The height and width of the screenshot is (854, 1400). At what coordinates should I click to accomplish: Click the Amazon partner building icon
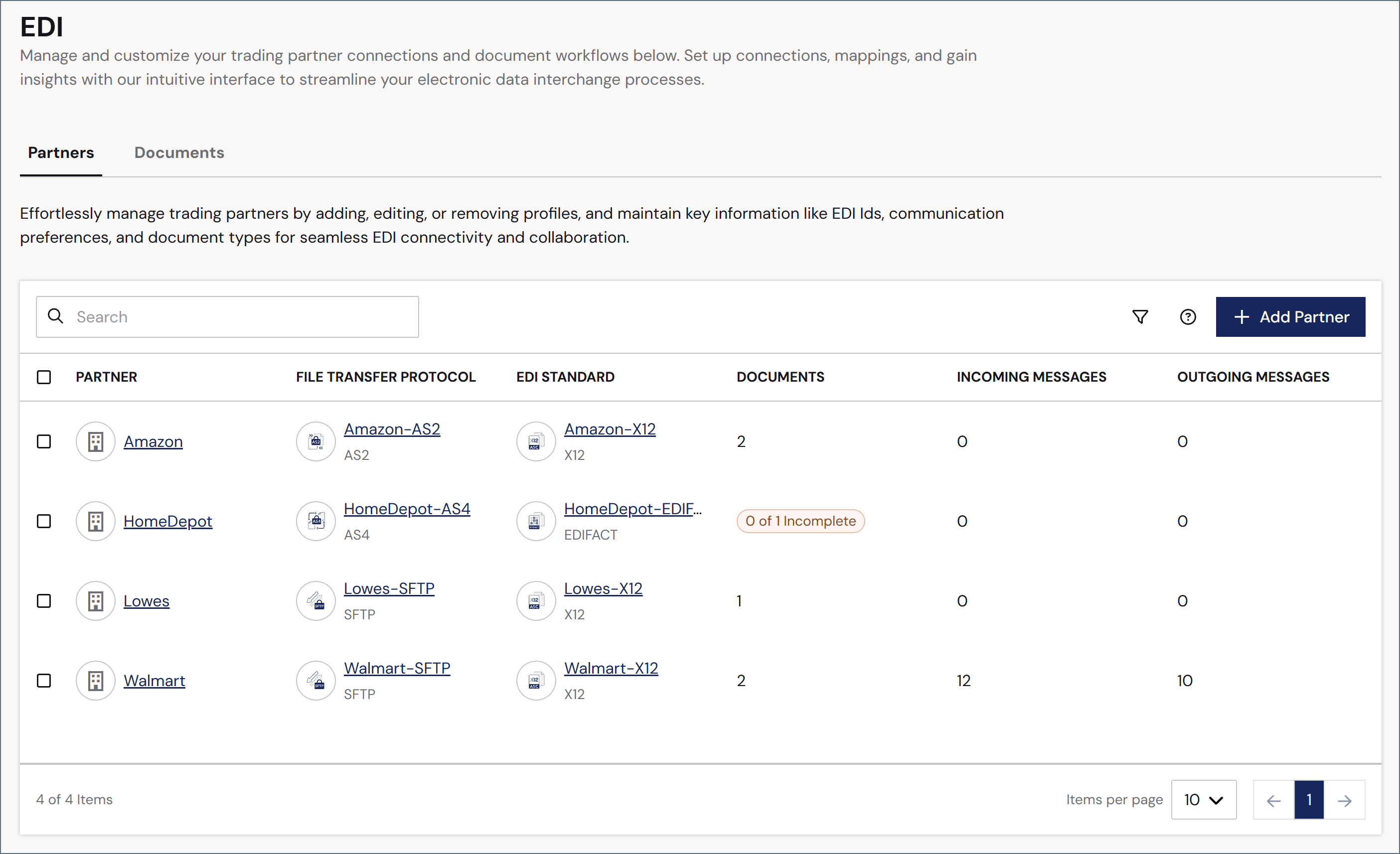(96, 441)
